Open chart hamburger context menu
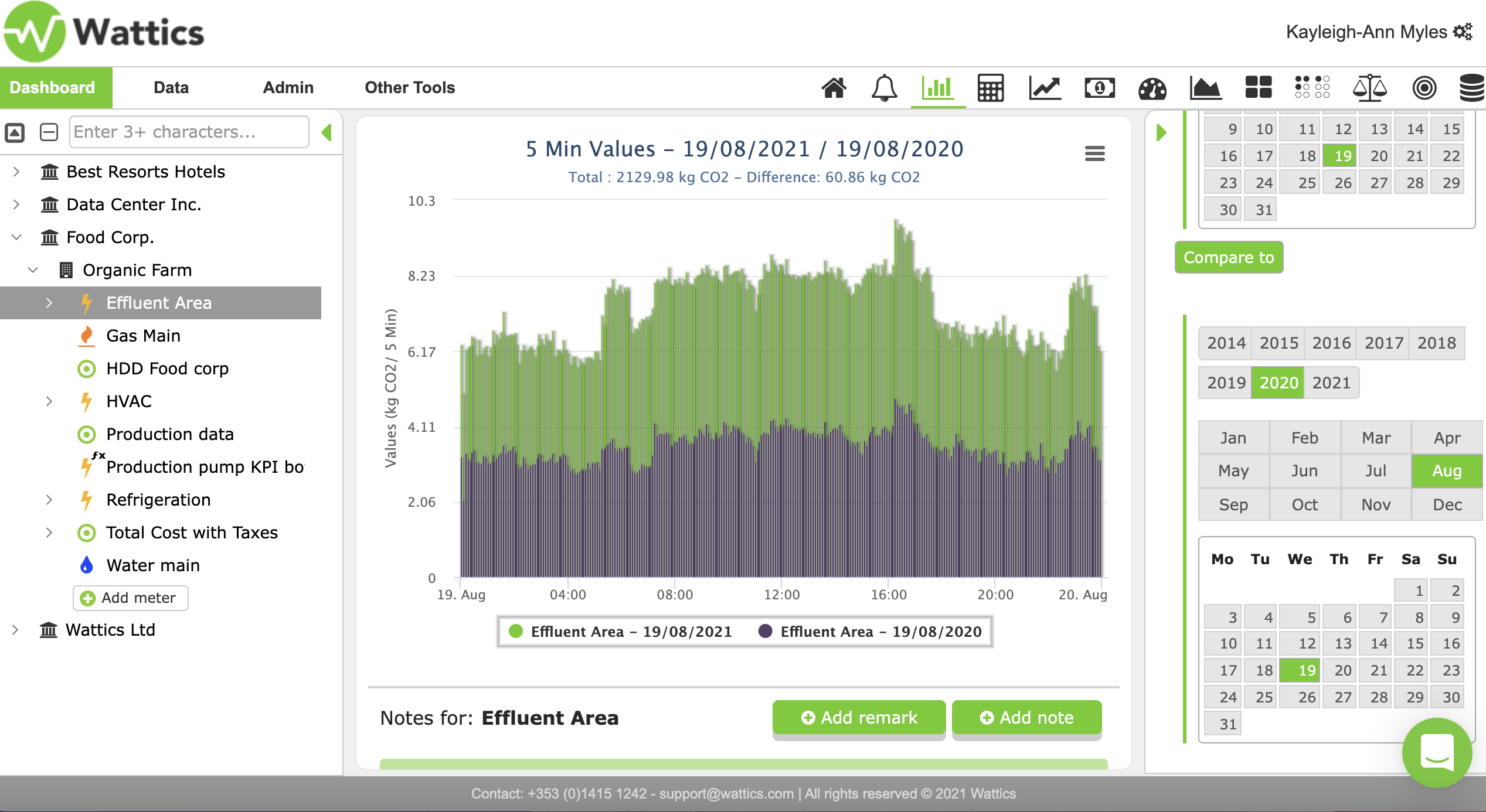The height and width of the screenshot is (812, 1486). tap(1094, 153)
